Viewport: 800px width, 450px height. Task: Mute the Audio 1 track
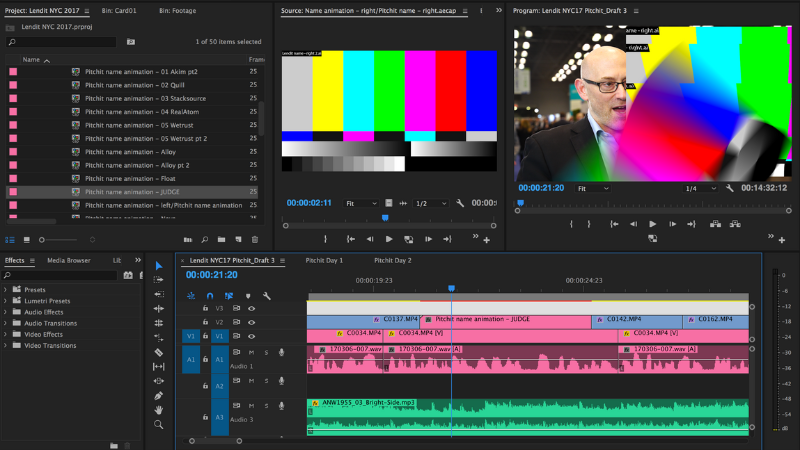click(251, 352)
